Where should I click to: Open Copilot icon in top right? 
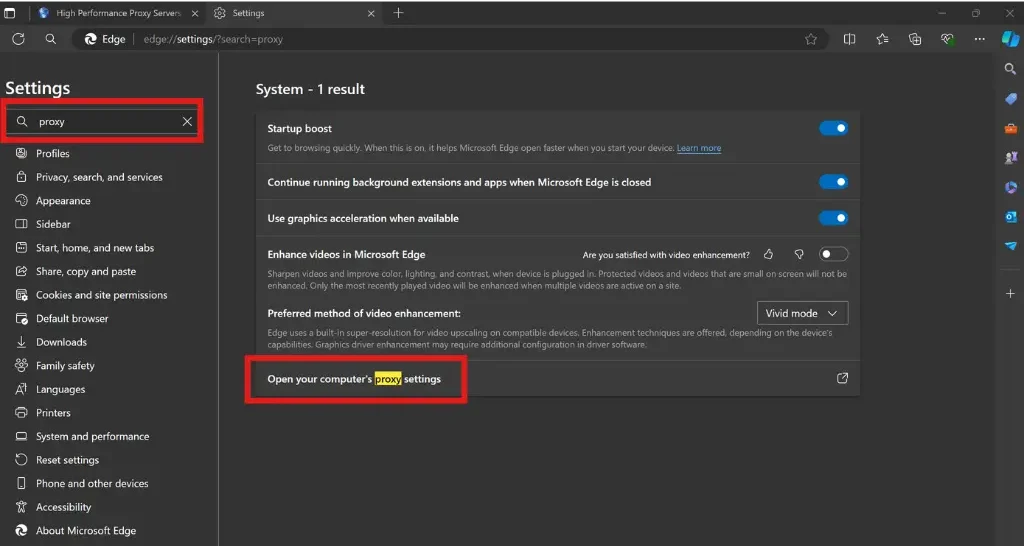pos(1010,39)
